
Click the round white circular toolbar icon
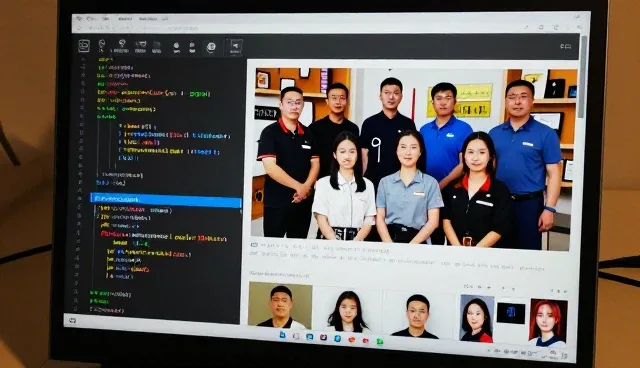point(211,47)
